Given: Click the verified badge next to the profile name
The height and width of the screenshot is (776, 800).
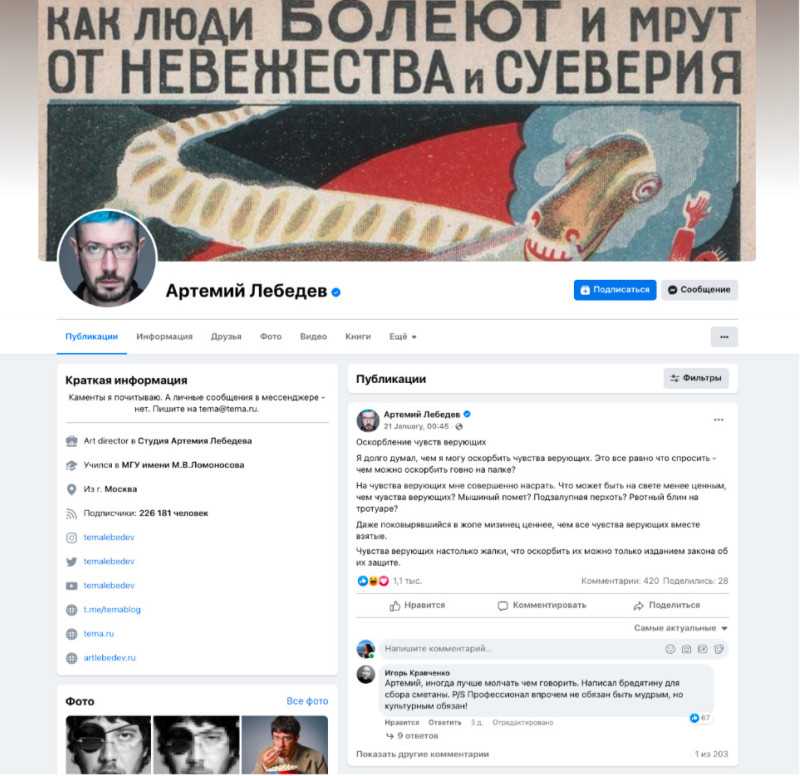Looking at the screenshot, I should (x=336, y=292).
